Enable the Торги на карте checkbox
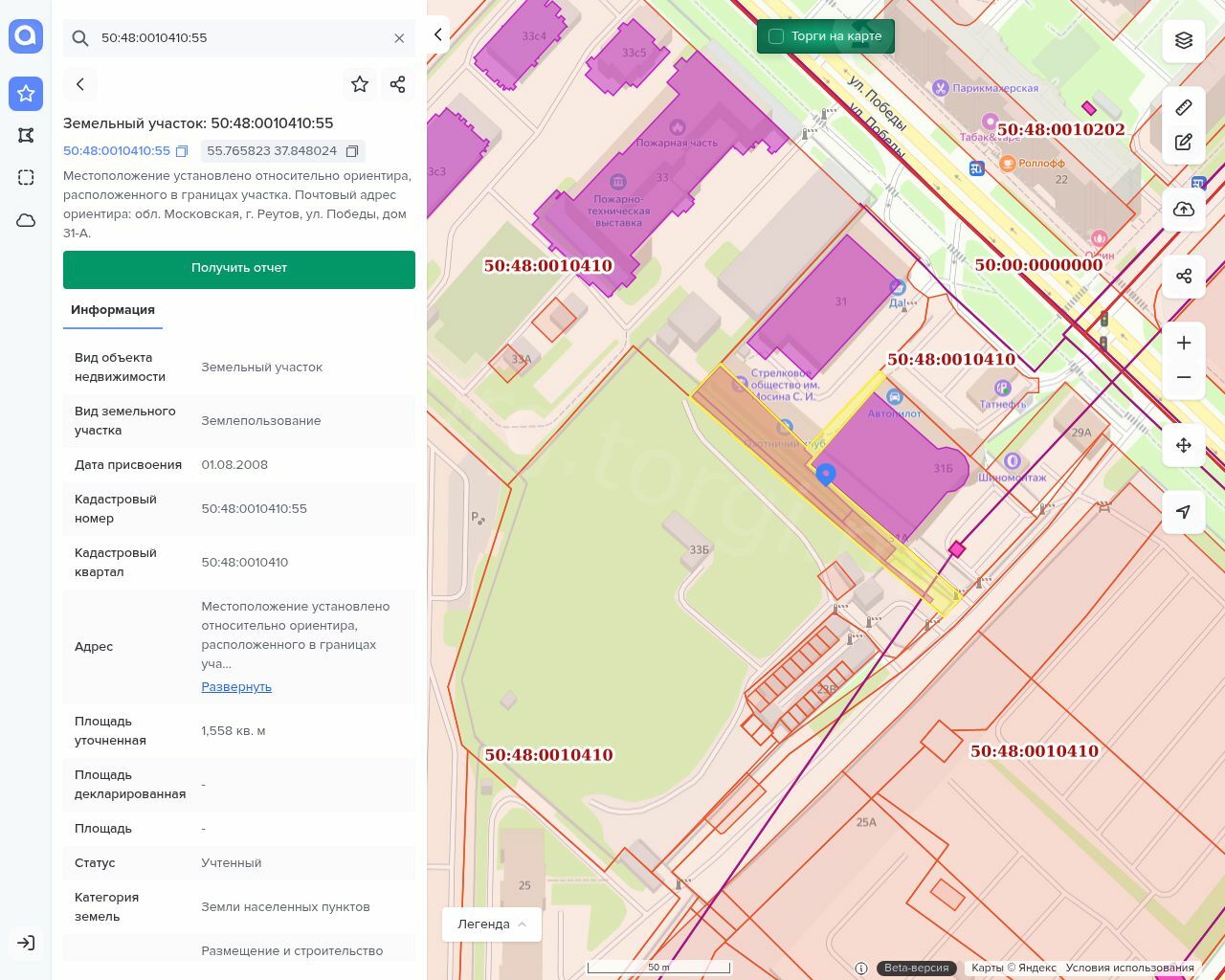 click(x=776, y=36)
